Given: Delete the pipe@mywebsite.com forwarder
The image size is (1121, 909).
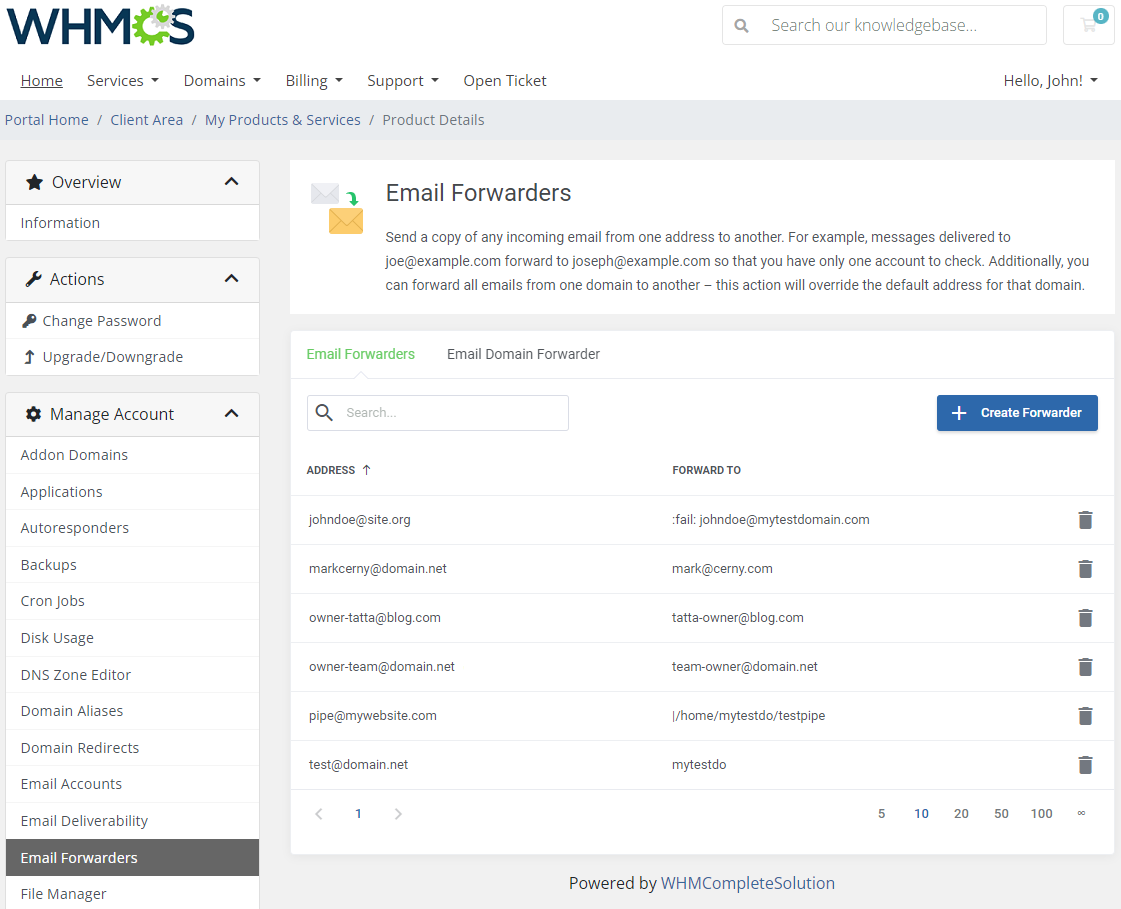Looking at the screenshot, I should [1085, 716].
